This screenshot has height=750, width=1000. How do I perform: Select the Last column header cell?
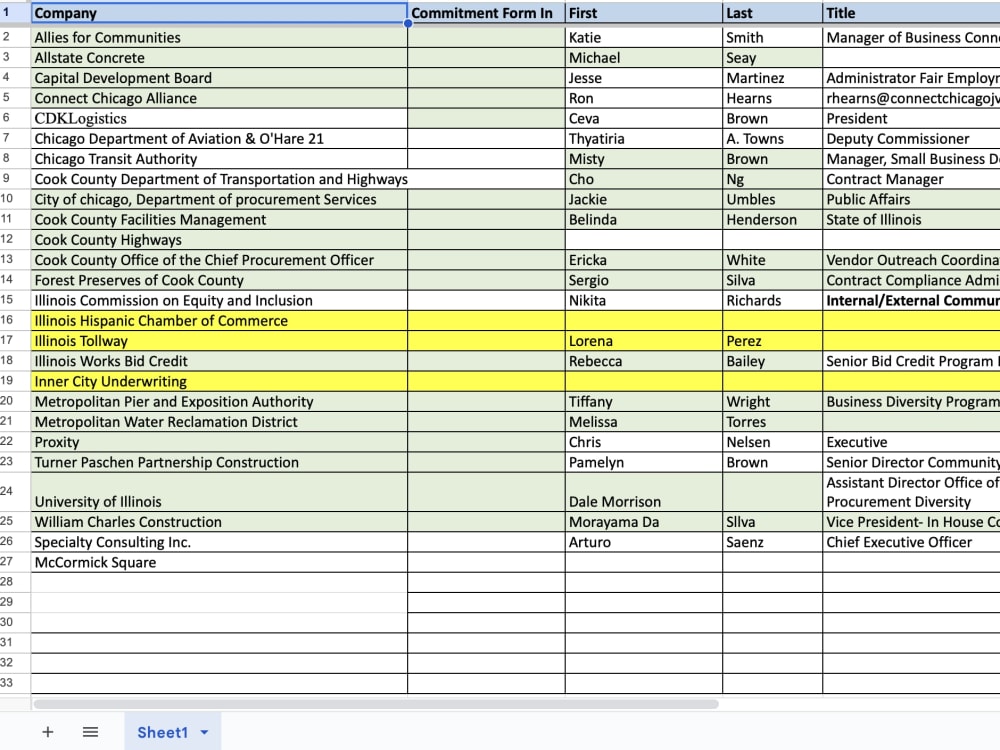(x=773, y=13)
